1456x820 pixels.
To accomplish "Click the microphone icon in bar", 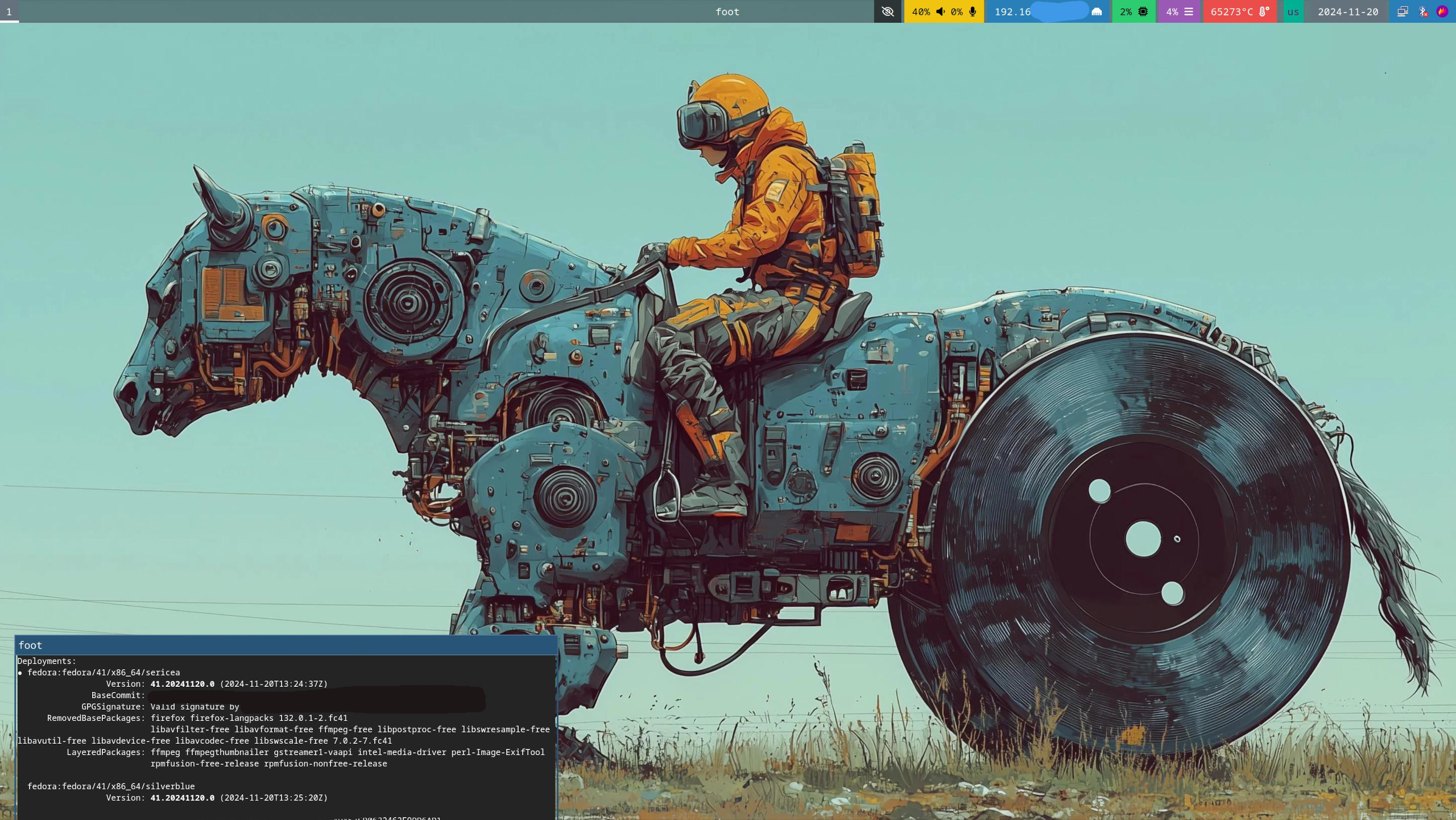I will pos(973,11).
